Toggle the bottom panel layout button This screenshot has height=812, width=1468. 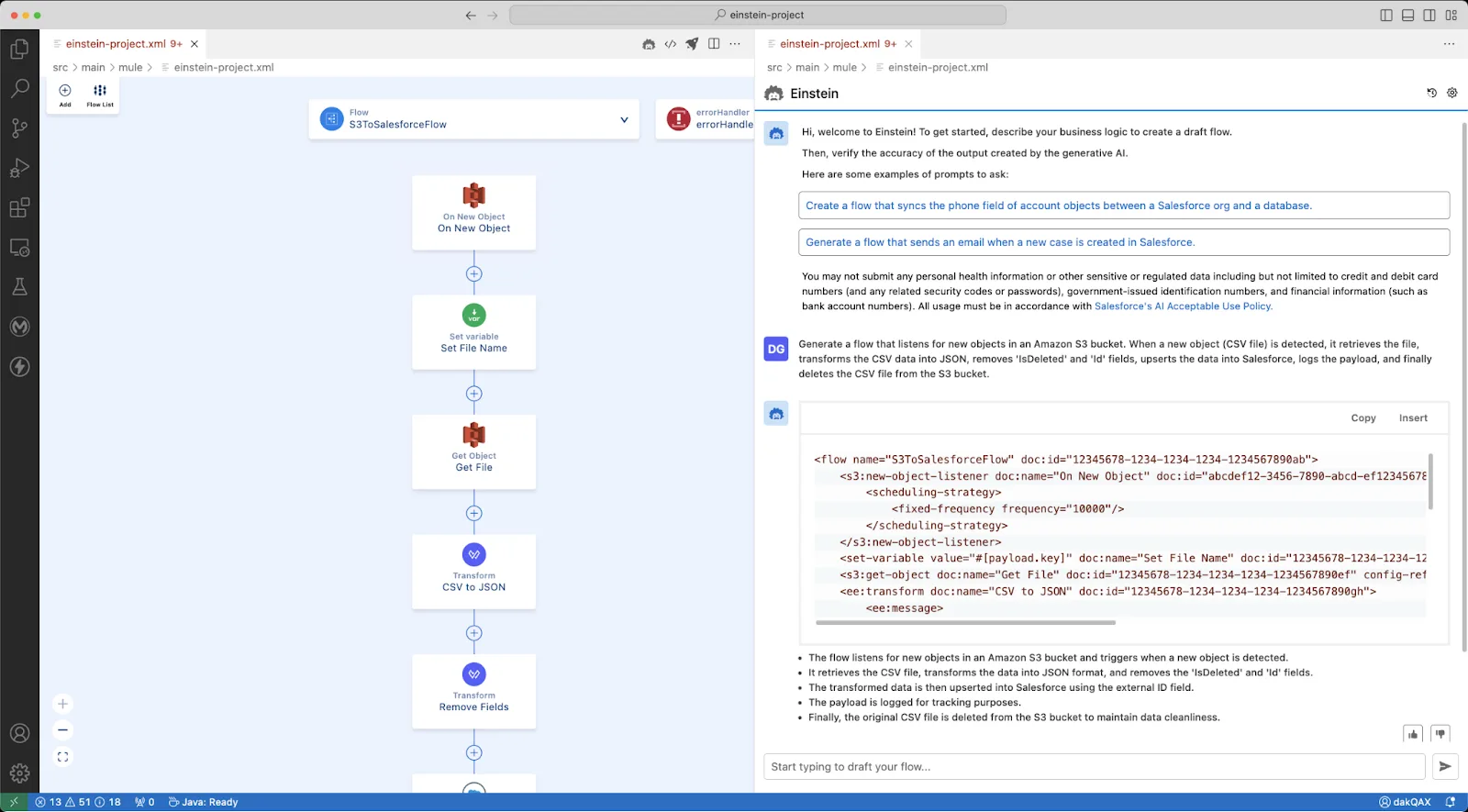[1407, 15]
